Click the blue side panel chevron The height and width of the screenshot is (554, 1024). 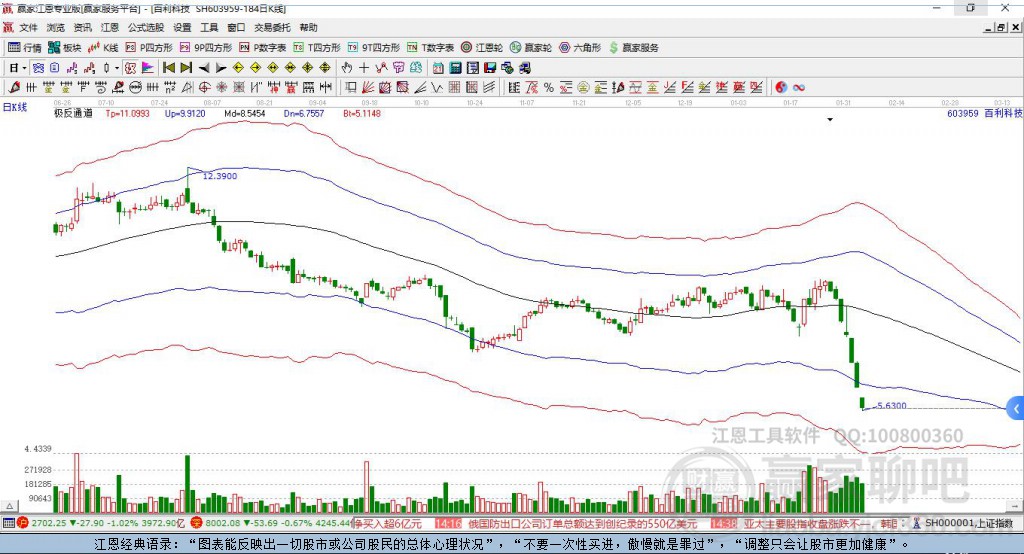click(x=1016, y=409)
